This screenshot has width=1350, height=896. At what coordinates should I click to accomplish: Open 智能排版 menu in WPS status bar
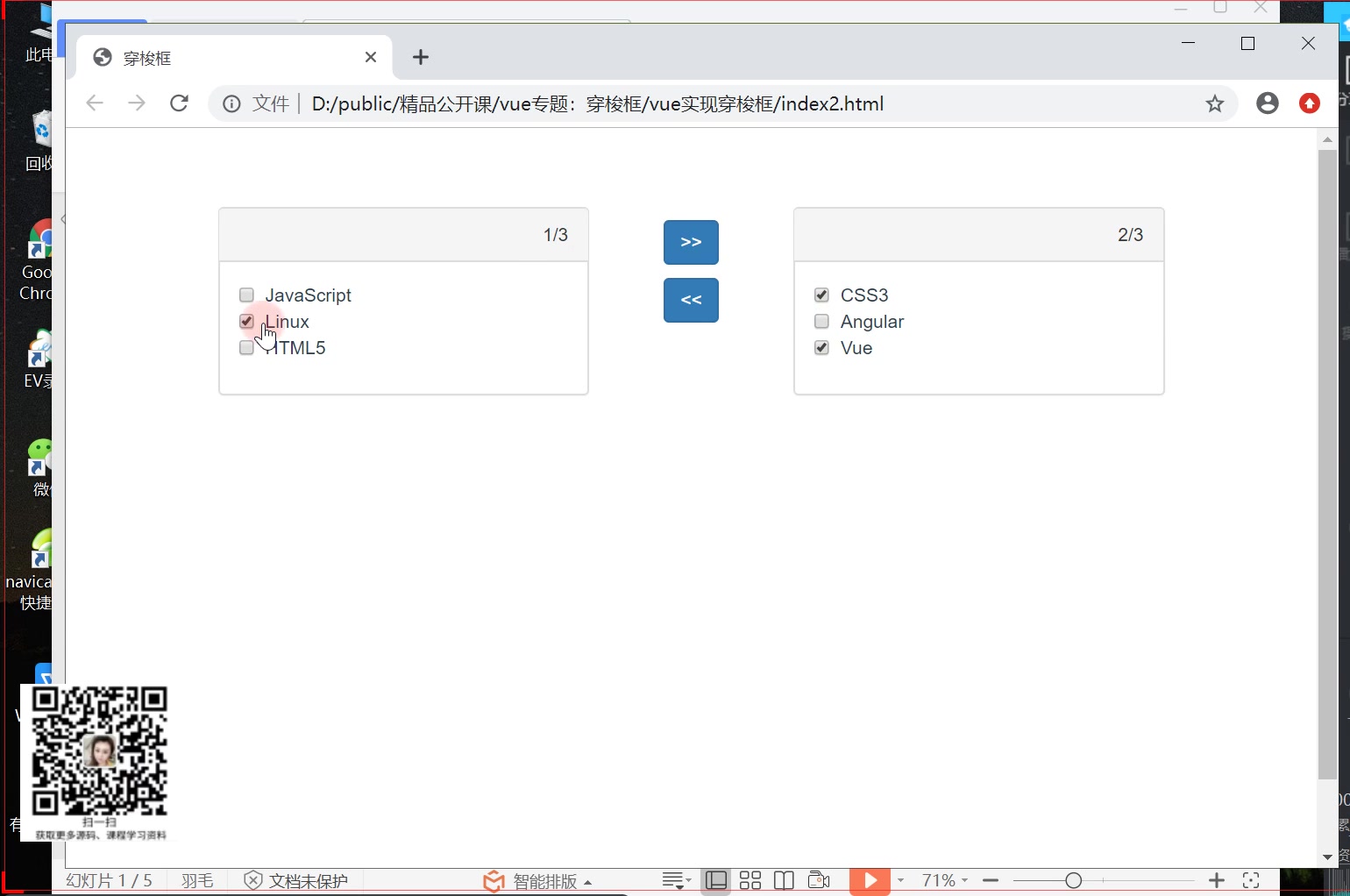(537, 881)
